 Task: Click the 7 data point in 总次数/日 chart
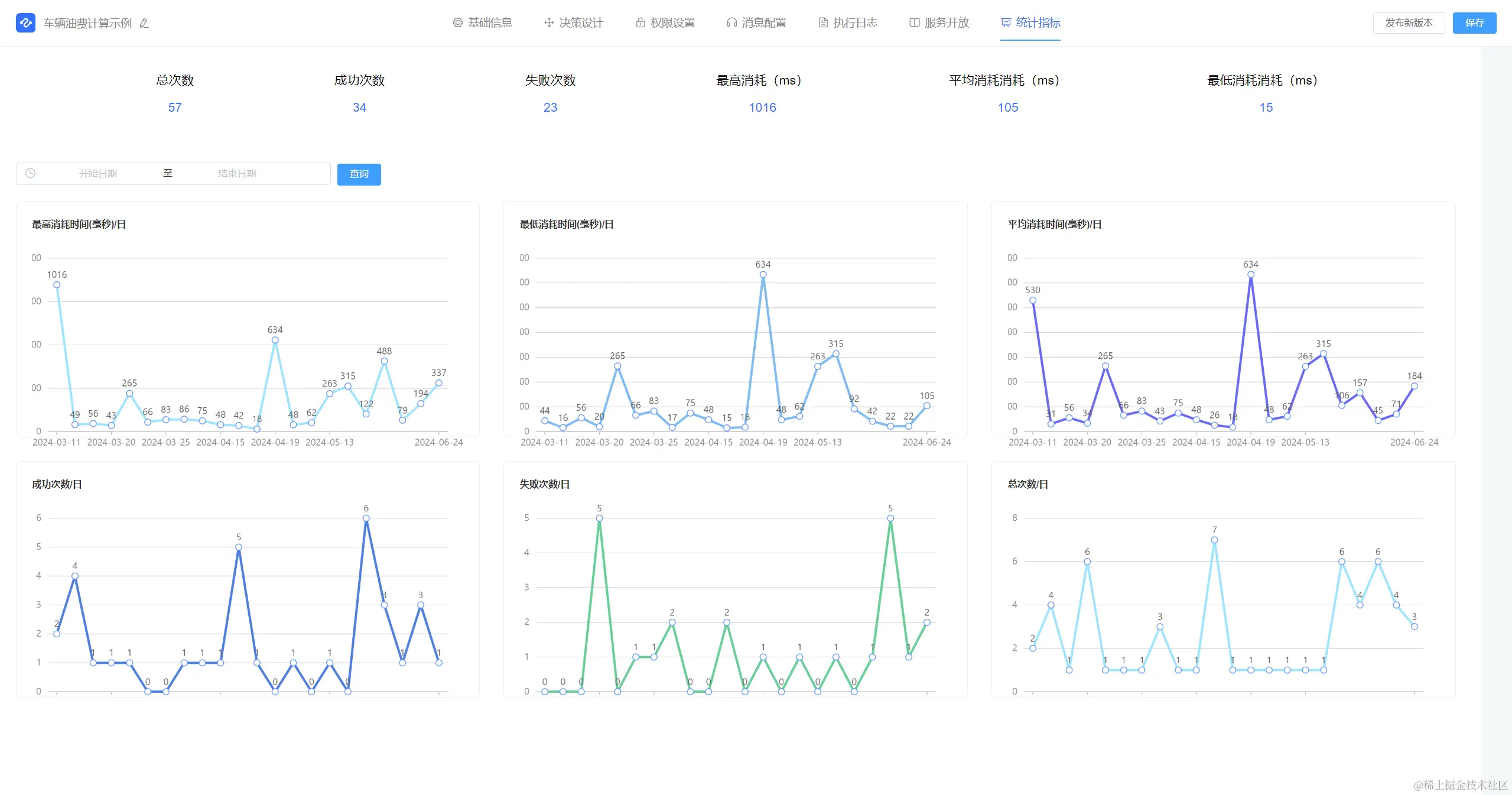point(1214,540)
